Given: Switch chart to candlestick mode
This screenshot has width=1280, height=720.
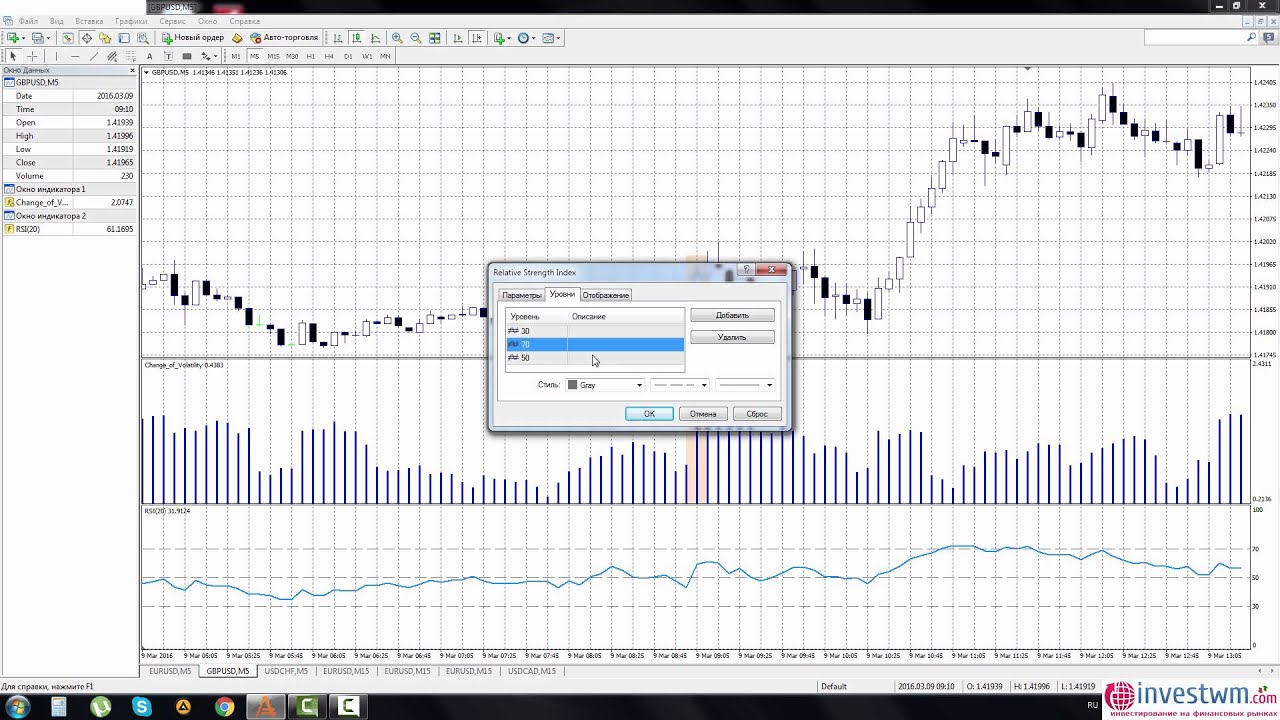Looking at the screenshot, I should 357,38.
